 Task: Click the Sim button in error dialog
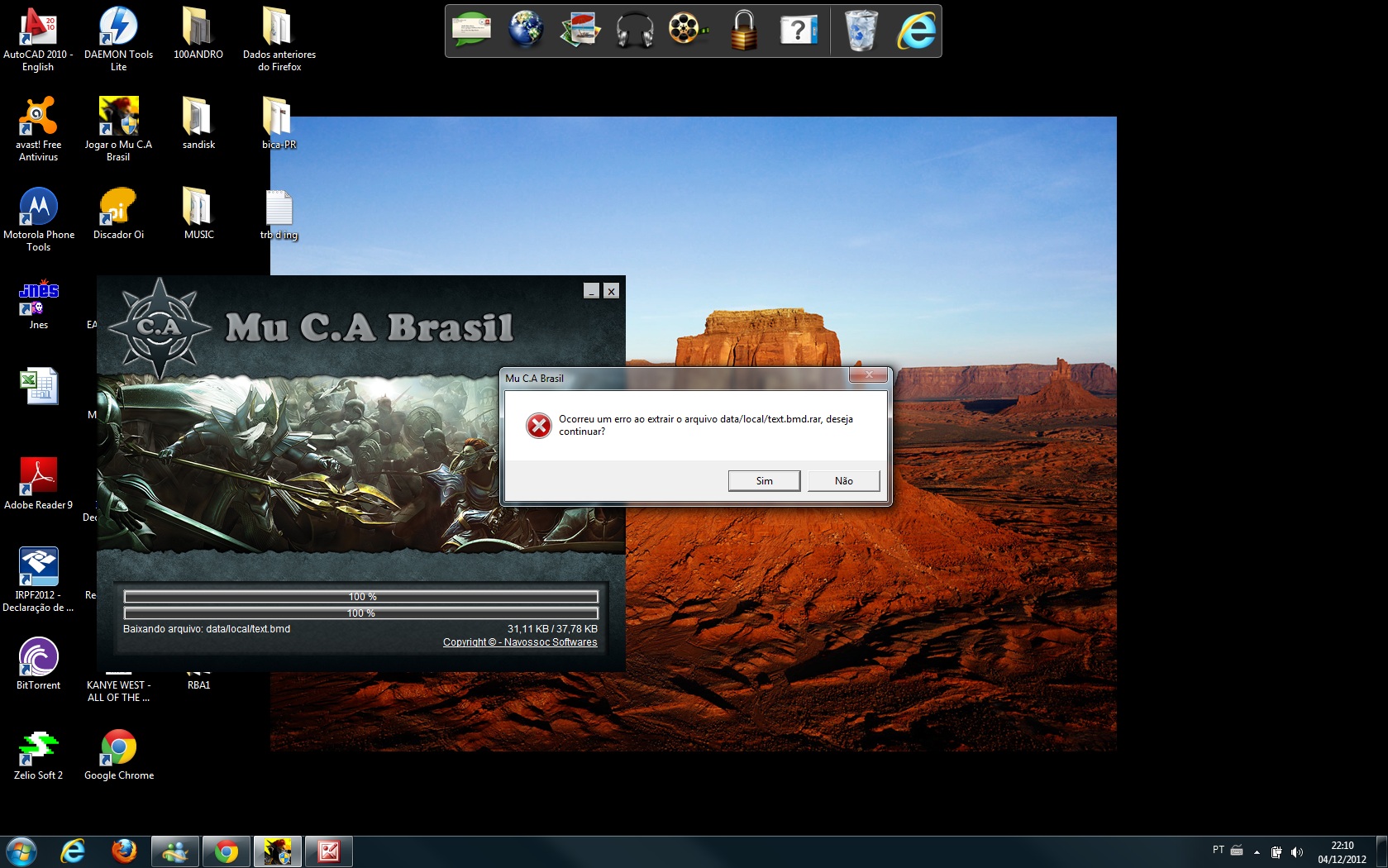[764, 481]
